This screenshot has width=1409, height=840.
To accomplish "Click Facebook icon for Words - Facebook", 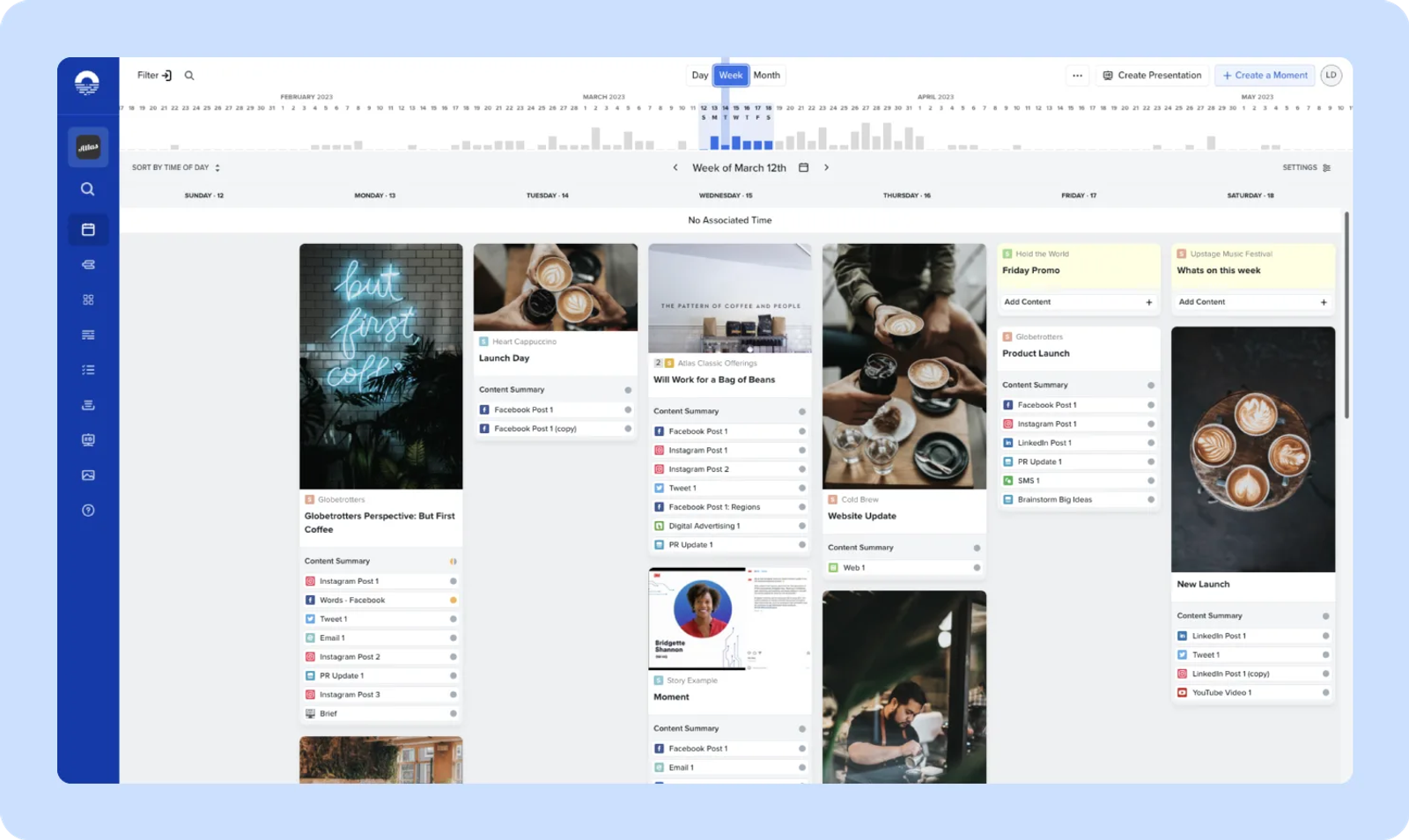I will coord(310,601).
